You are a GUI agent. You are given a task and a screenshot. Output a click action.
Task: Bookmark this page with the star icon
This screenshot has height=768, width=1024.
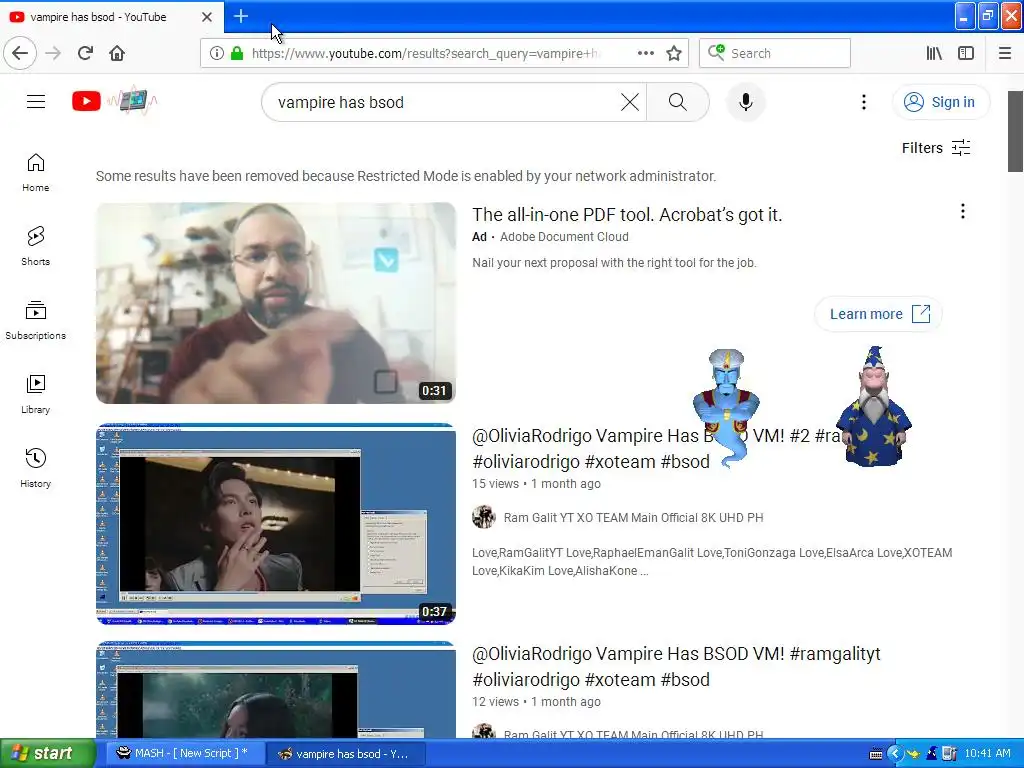(674, 53)
